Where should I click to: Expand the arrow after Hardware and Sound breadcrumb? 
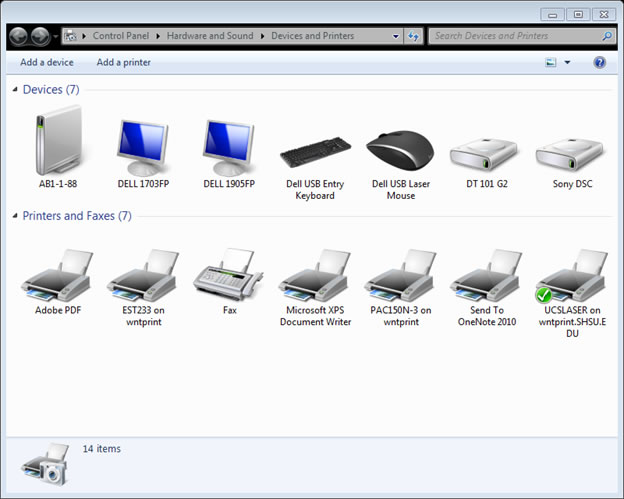pos(262,36)
